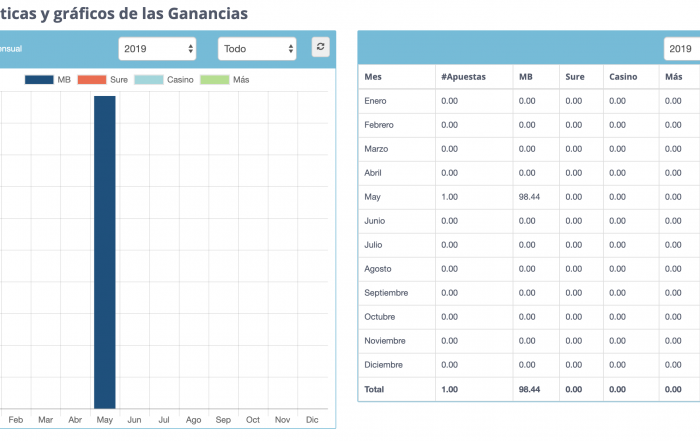Screen dimensions: 700x441
Task: Click the Mes column header
Action: 373,76
